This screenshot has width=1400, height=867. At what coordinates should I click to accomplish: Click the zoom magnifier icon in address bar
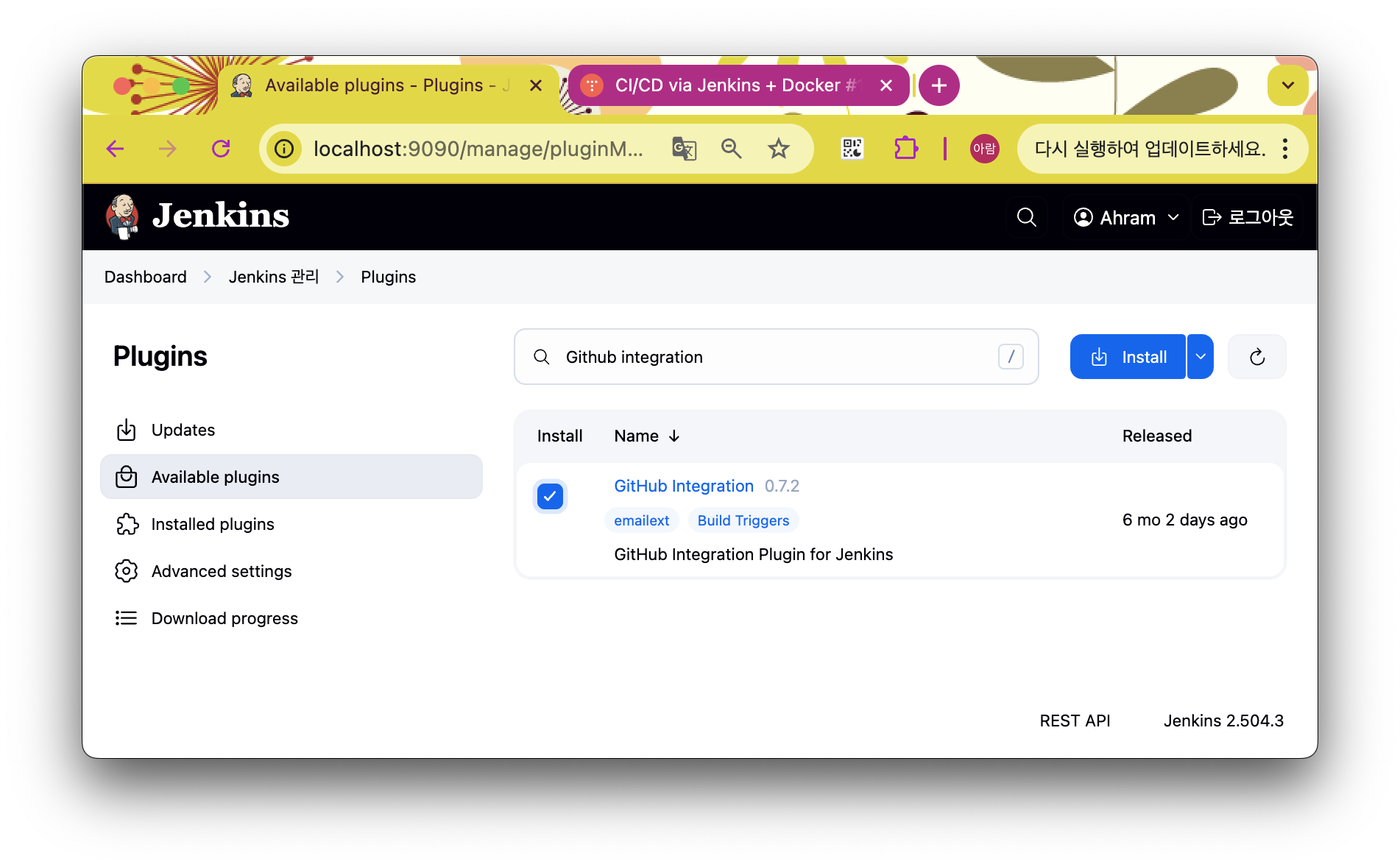[x=731, y=149]
